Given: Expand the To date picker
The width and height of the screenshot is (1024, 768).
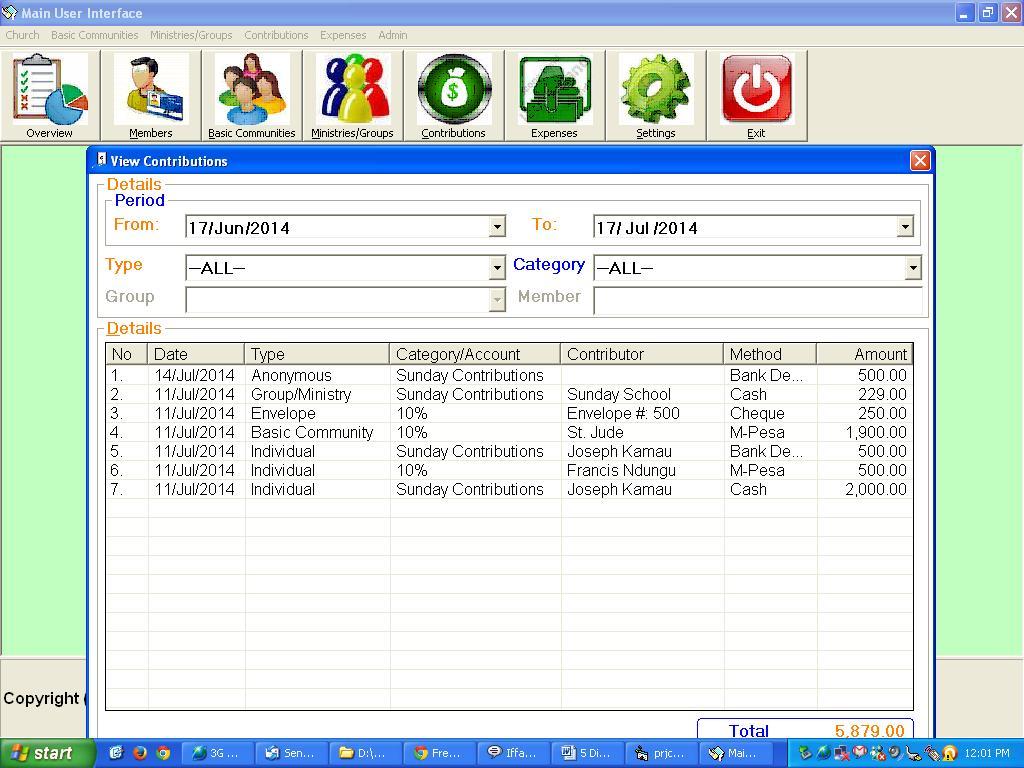Looking at the screenshot, I should pos(906,226).
